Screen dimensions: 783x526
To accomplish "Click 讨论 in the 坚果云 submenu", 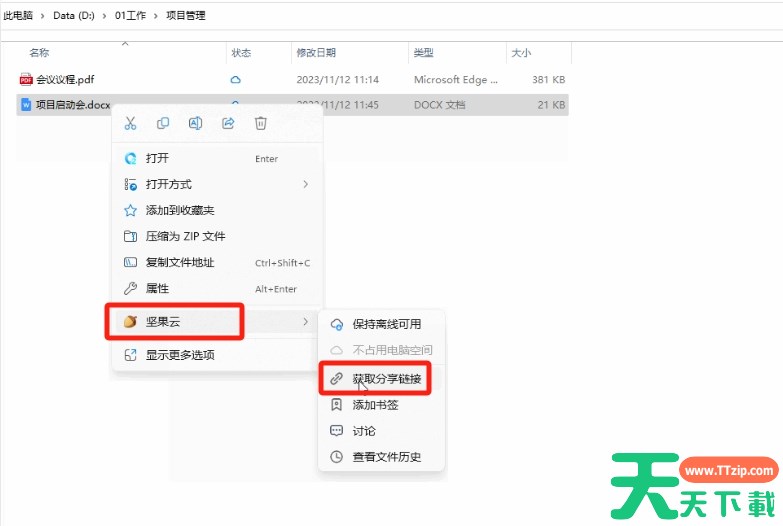I will [x=364, y=431].
